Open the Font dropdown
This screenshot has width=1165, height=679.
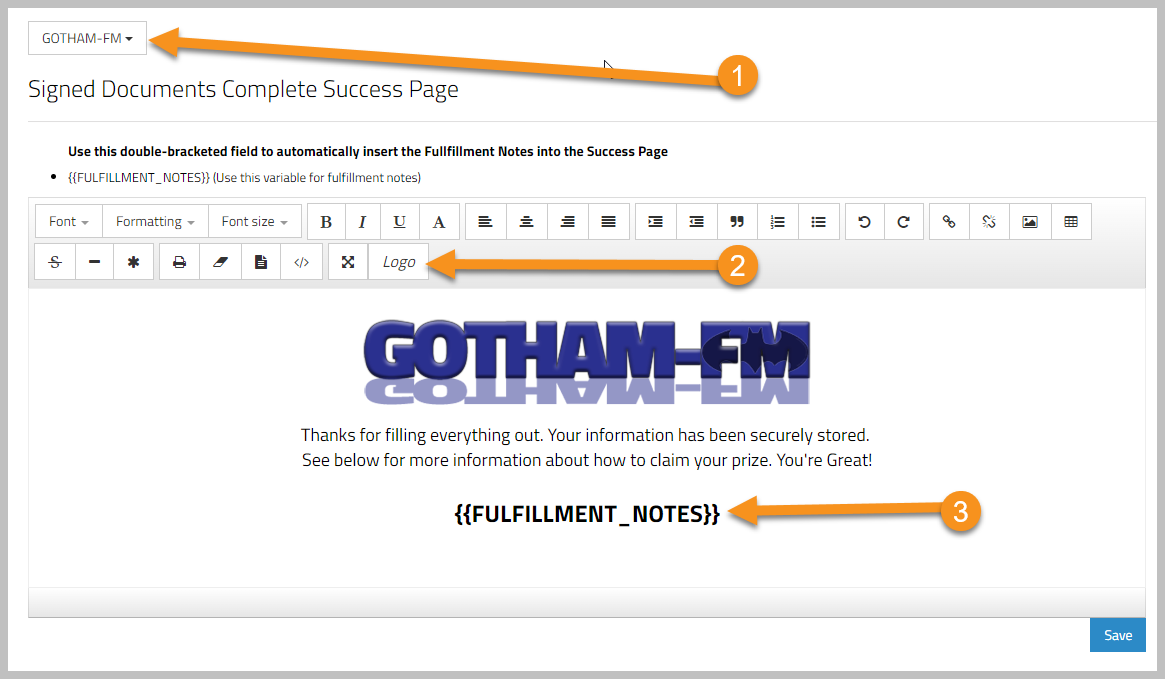coord(69,221)
